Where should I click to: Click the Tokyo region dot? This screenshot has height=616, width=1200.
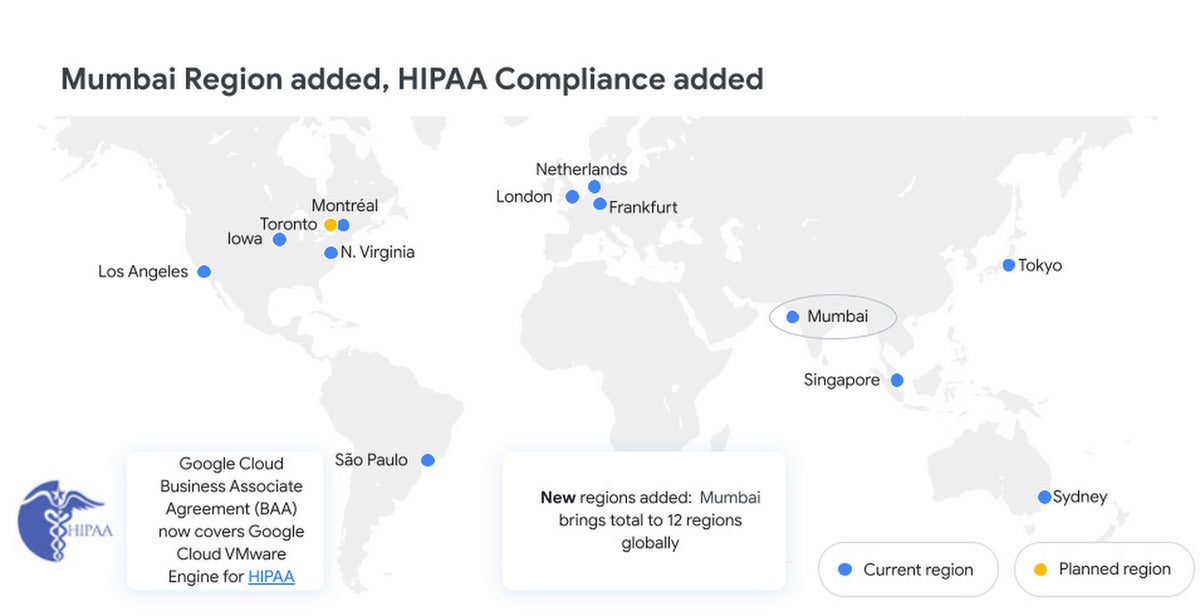pyautogui.click(x=1008, y=265)
